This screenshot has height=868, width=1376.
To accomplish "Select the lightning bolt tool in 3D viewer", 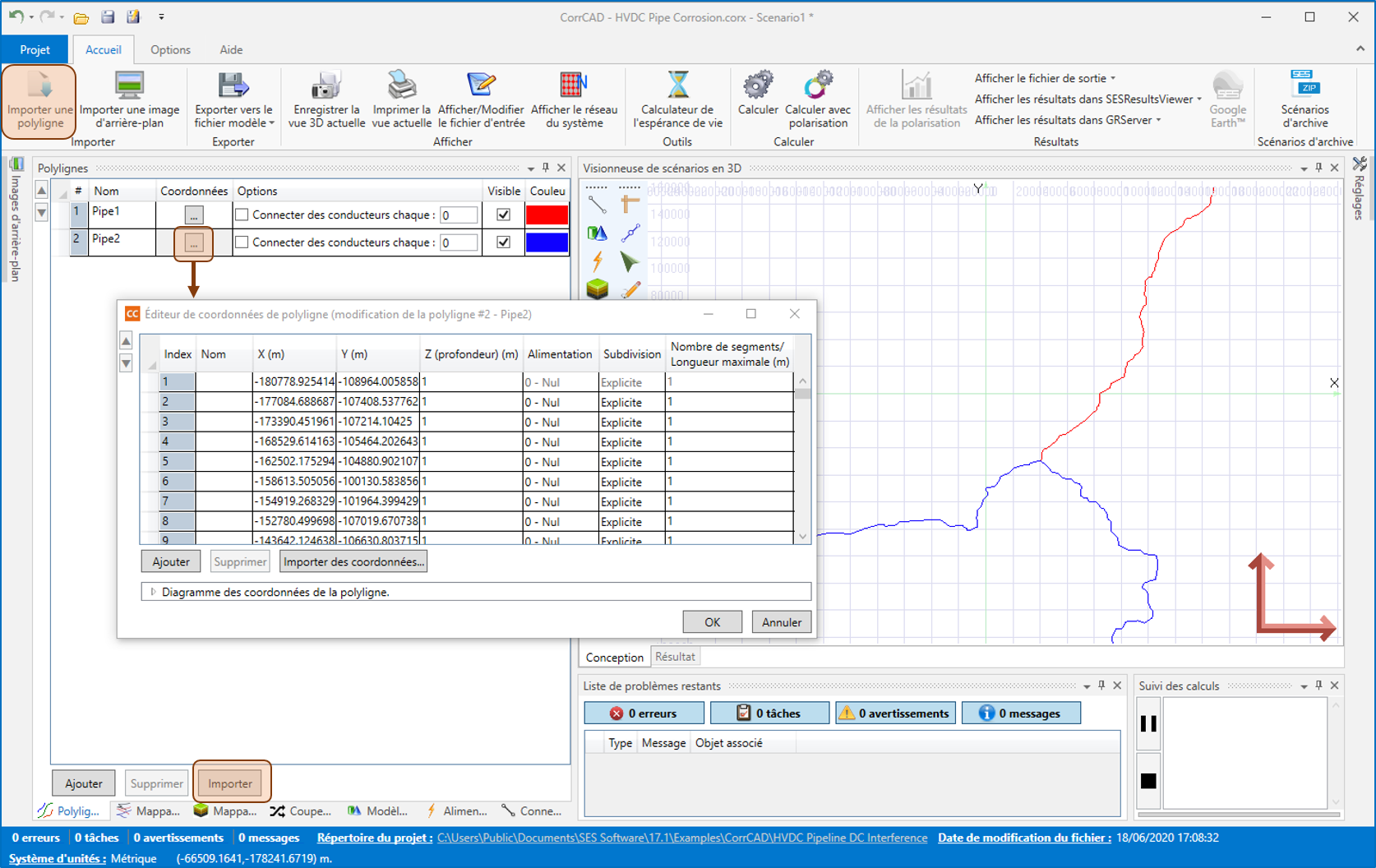I will (x=598, y=261).
